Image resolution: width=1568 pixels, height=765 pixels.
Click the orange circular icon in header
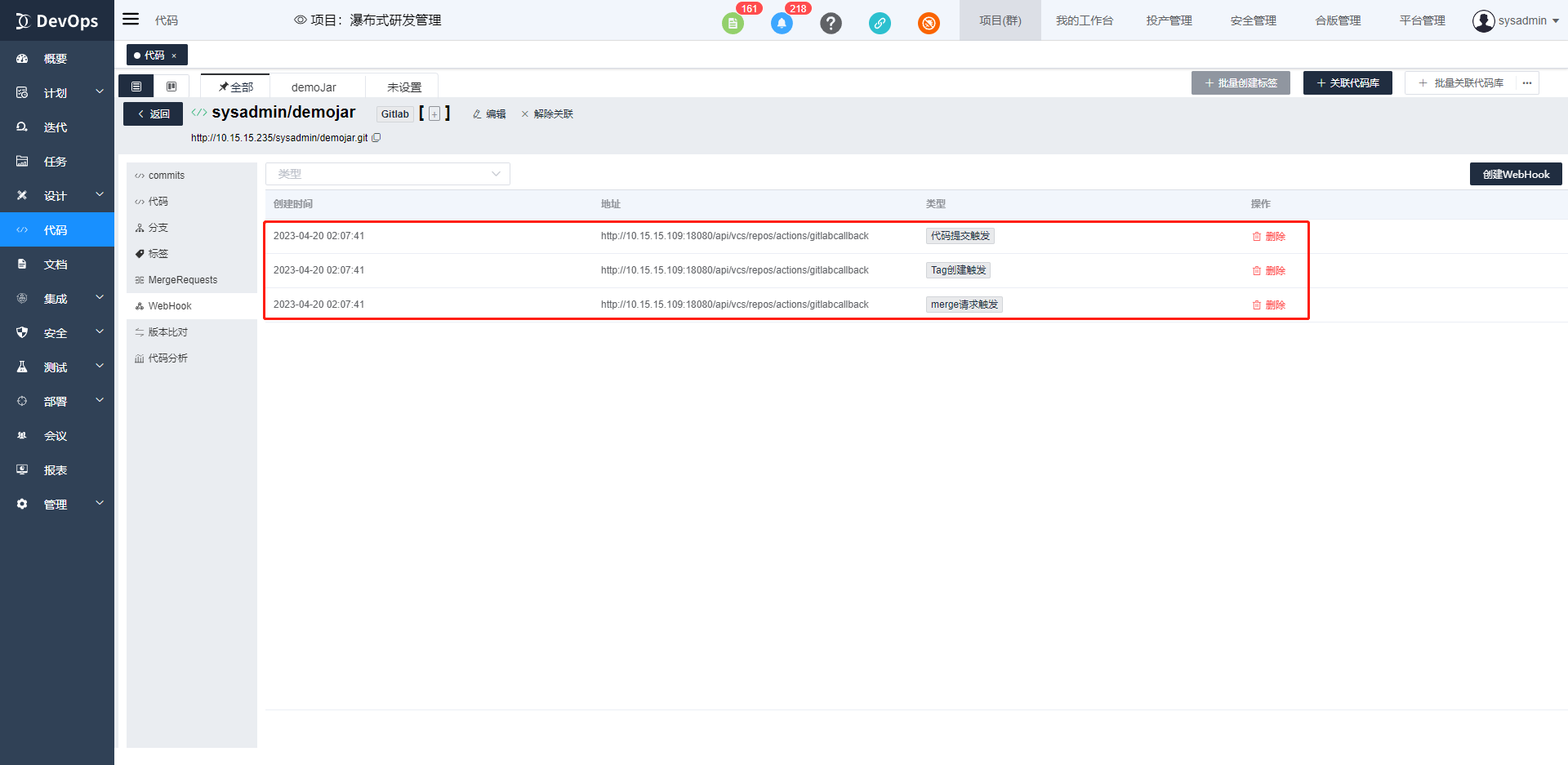pyautogui.click(x=929, y=23)
